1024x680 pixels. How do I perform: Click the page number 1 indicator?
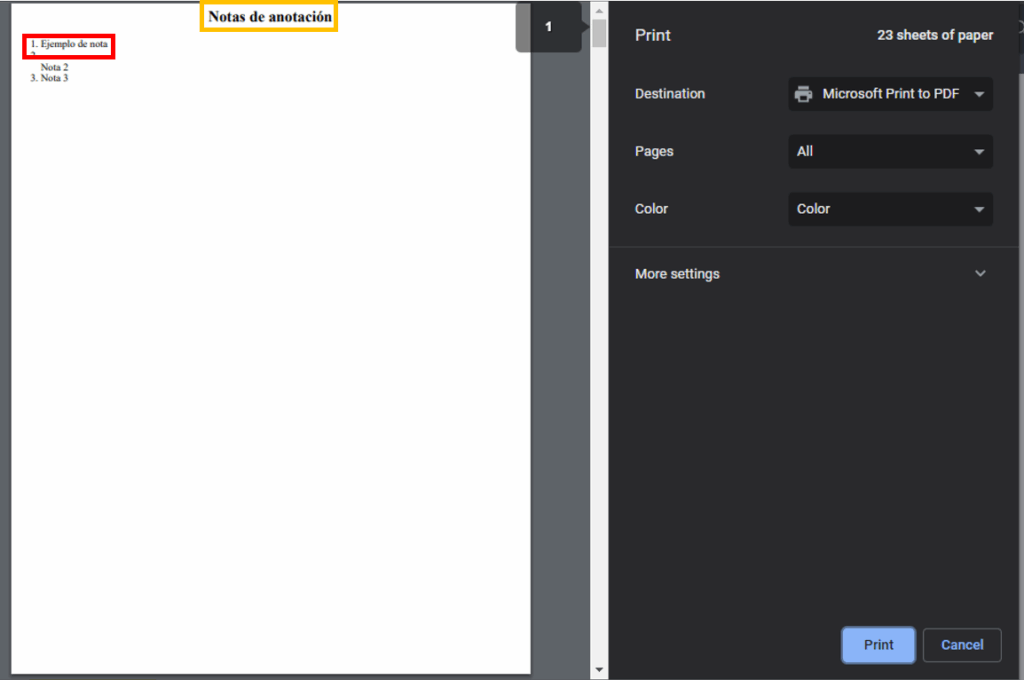548,27
